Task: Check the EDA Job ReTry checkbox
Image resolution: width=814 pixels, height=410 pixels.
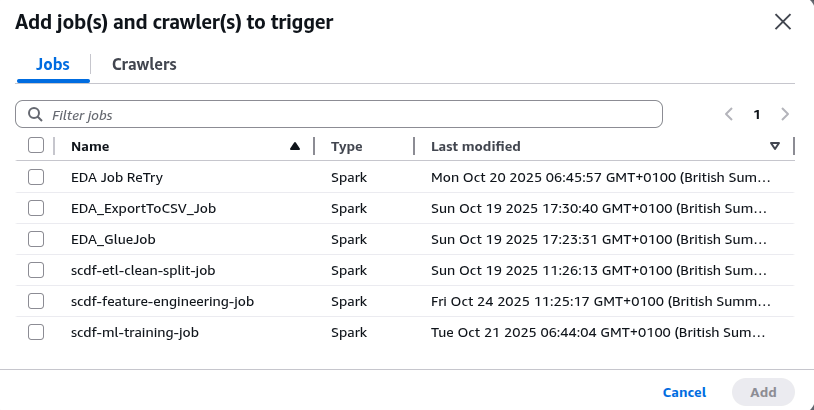Action: coord(36,177)
